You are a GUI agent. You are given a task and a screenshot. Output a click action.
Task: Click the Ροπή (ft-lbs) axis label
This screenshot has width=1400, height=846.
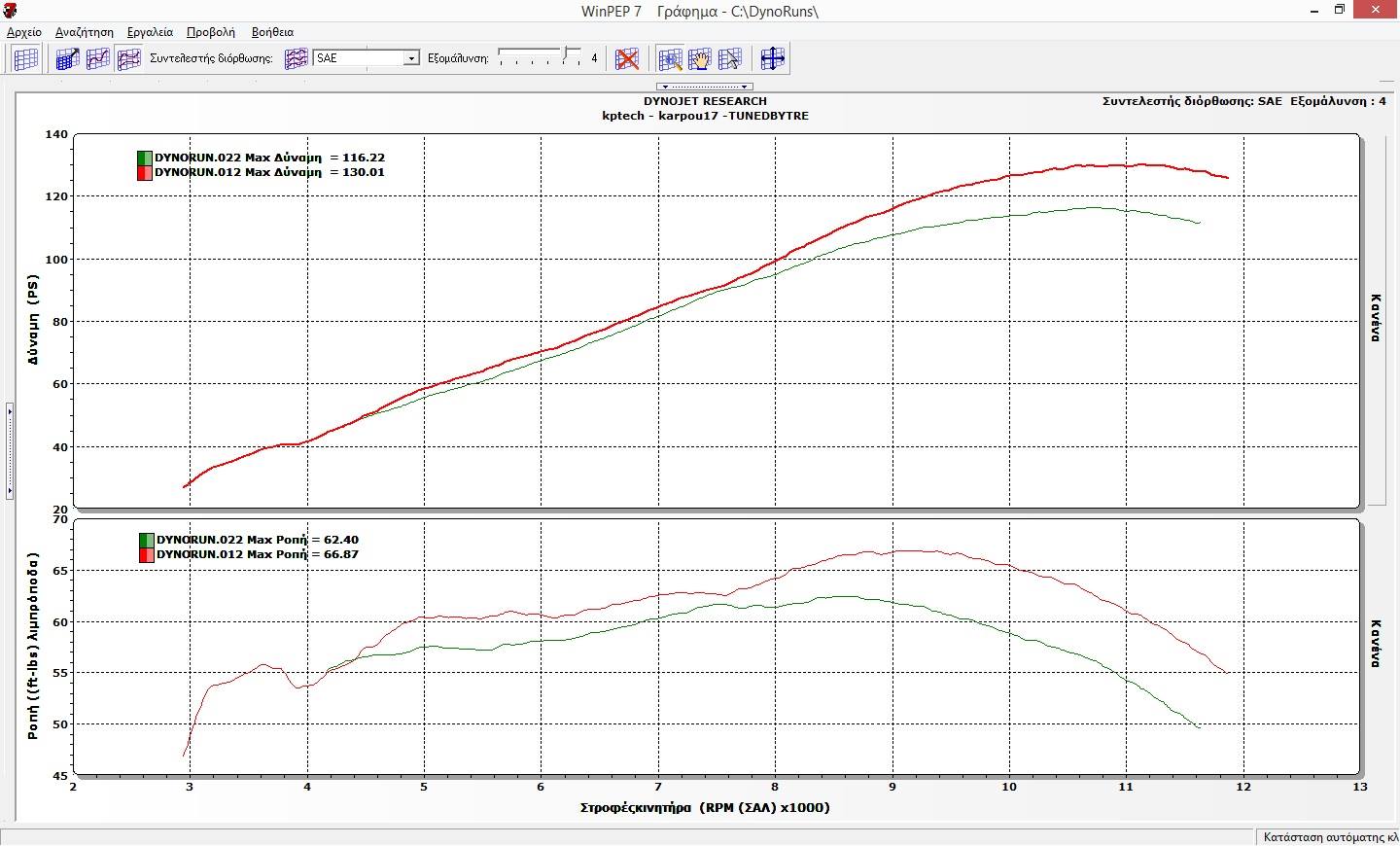coord(33,647)
